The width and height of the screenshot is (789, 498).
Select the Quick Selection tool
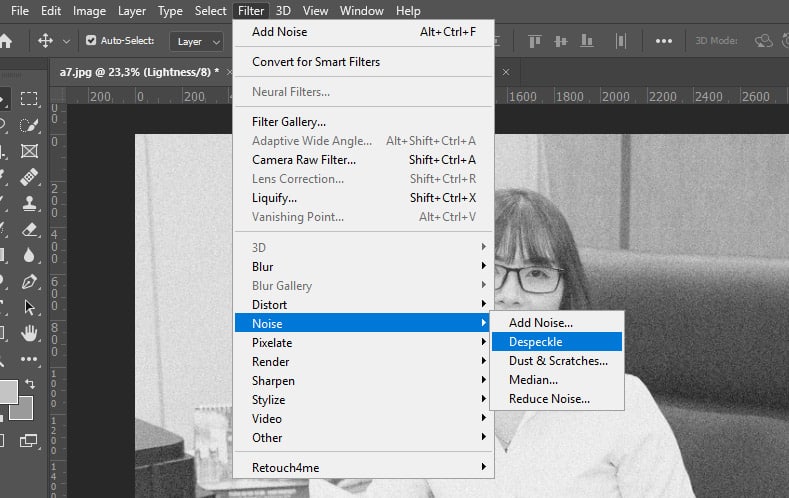coord(29,124)
